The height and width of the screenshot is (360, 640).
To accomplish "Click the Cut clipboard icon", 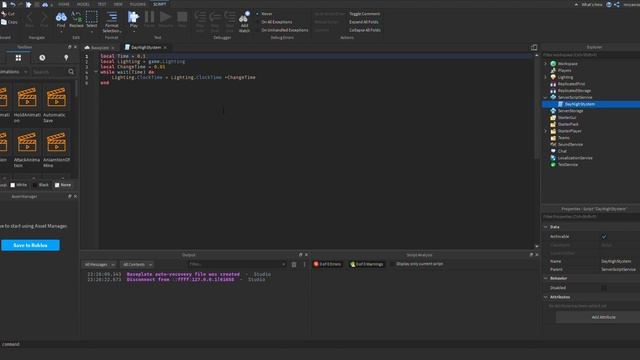I will tap(4, 14).
